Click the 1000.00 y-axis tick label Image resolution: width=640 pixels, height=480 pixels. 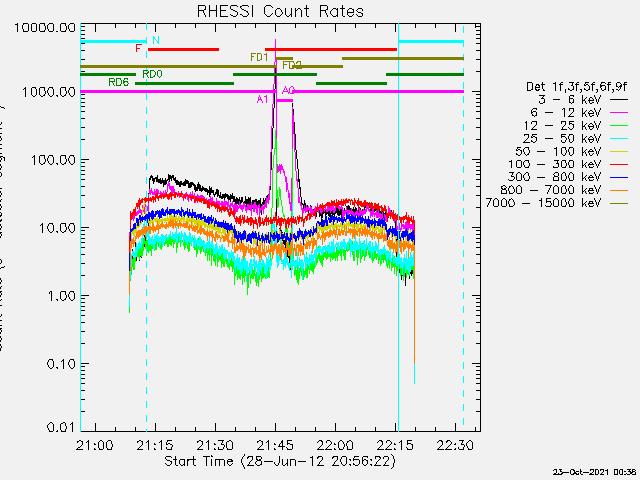pyautogui.click(x=49, y=92)
